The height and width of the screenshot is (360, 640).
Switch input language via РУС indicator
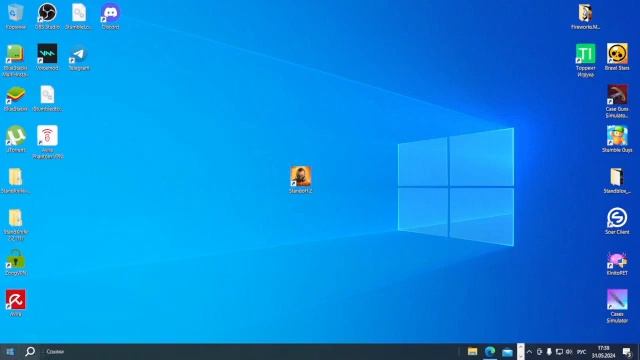[x=581, y=352]
